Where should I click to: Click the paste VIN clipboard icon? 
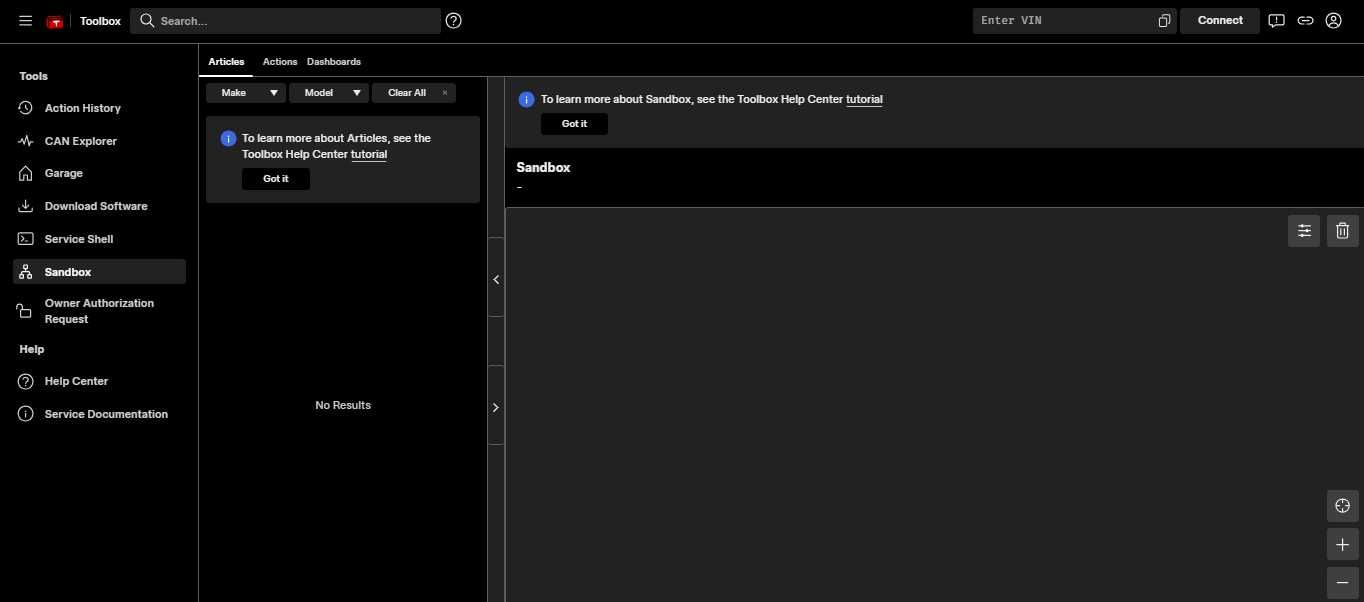1164,21
